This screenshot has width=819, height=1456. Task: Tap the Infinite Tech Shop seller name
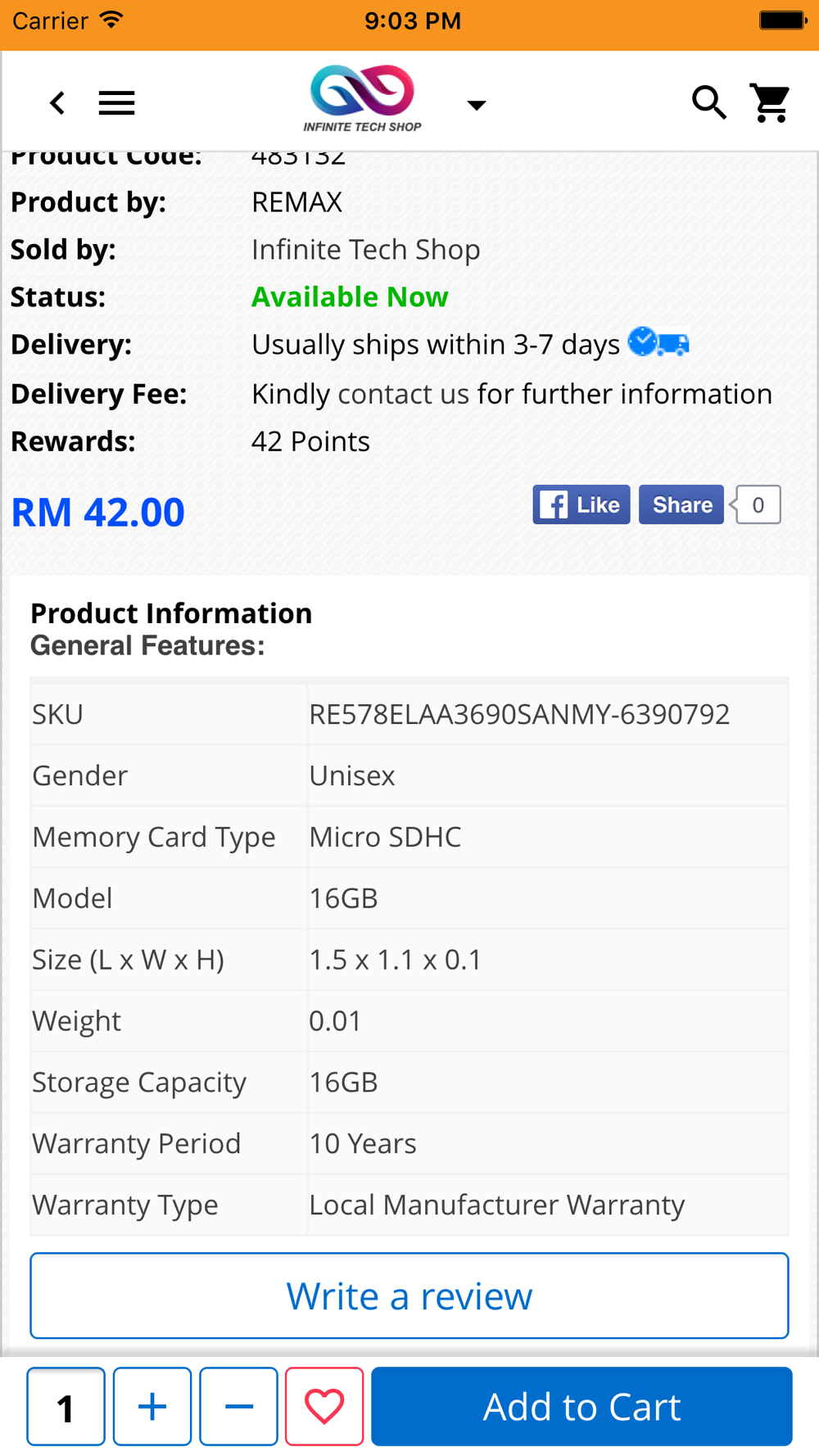click(x=365, y=250)
